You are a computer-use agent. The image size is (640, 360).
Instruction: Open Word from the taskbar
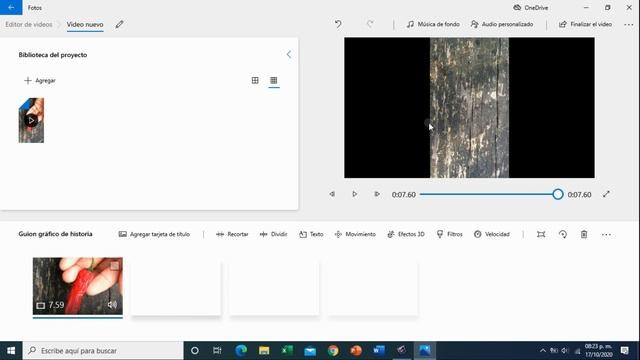click(x=379, y=351)
